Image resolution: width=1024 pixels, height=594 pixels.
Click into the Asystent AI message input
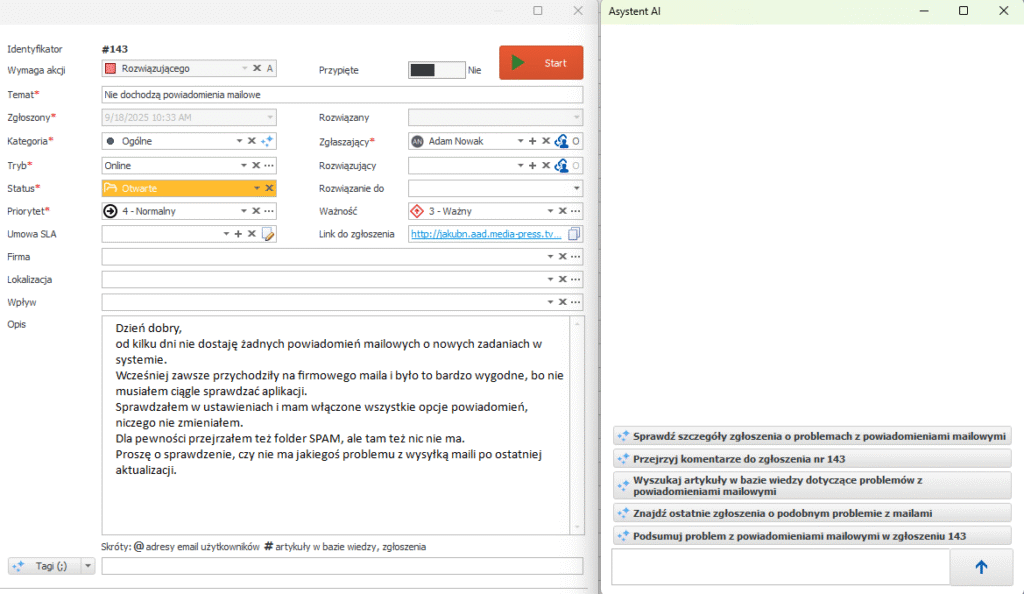point(779,567)
